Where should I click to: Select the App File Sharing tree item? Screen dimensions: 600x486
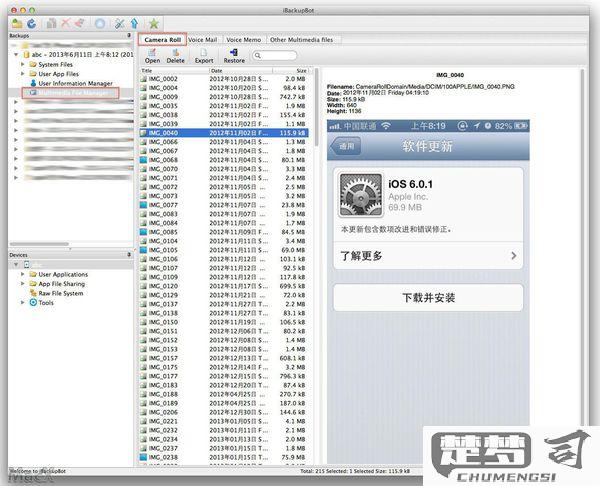[62, 284]
